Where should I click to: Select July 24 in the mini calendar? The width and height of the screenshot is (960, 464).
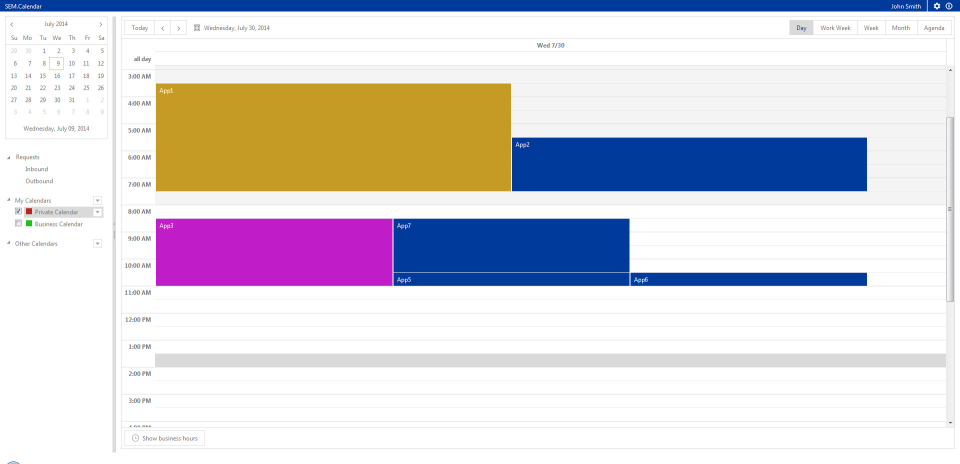pyautogui.click(x=72, y=88)
